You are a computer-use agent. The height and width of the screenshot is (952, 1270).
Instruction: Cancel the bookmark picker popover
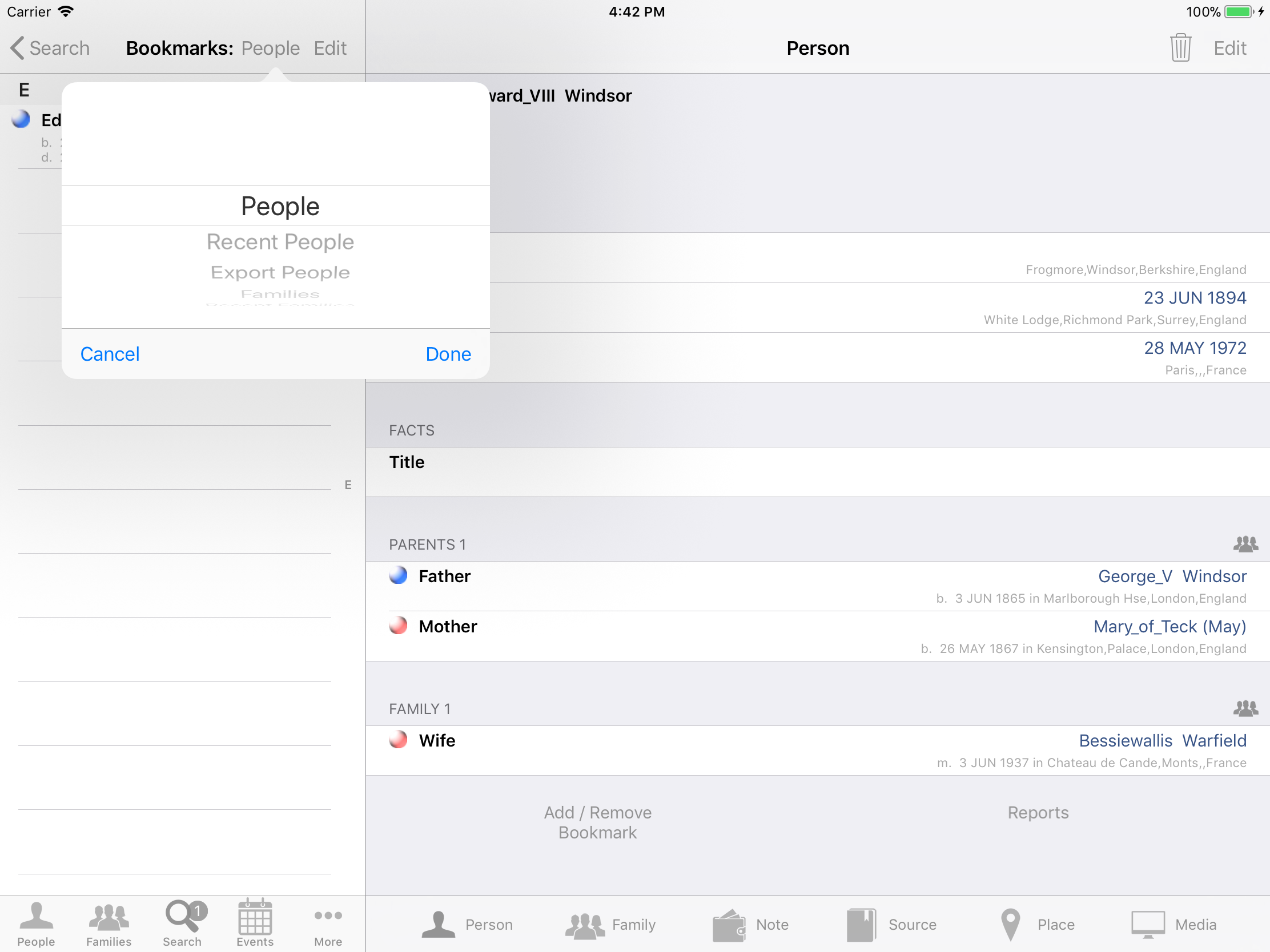(x=110, y=354)
